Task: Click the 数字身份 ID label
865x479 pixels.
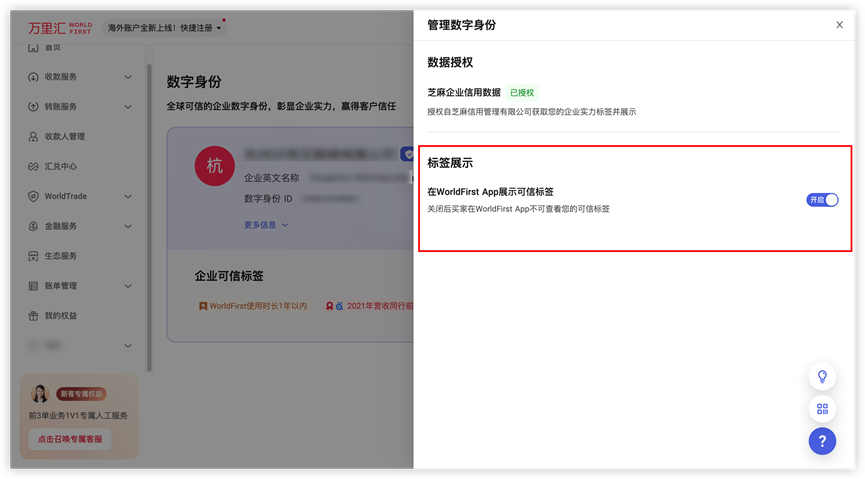Action: (268, 199)
